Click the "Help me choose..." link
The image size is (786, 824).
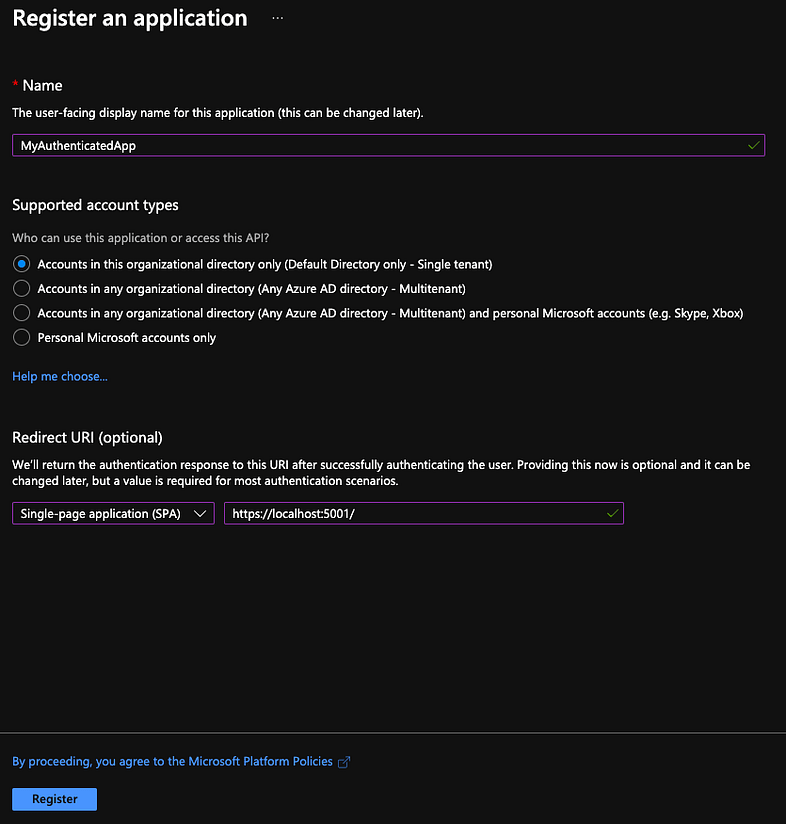coord(59,375)
